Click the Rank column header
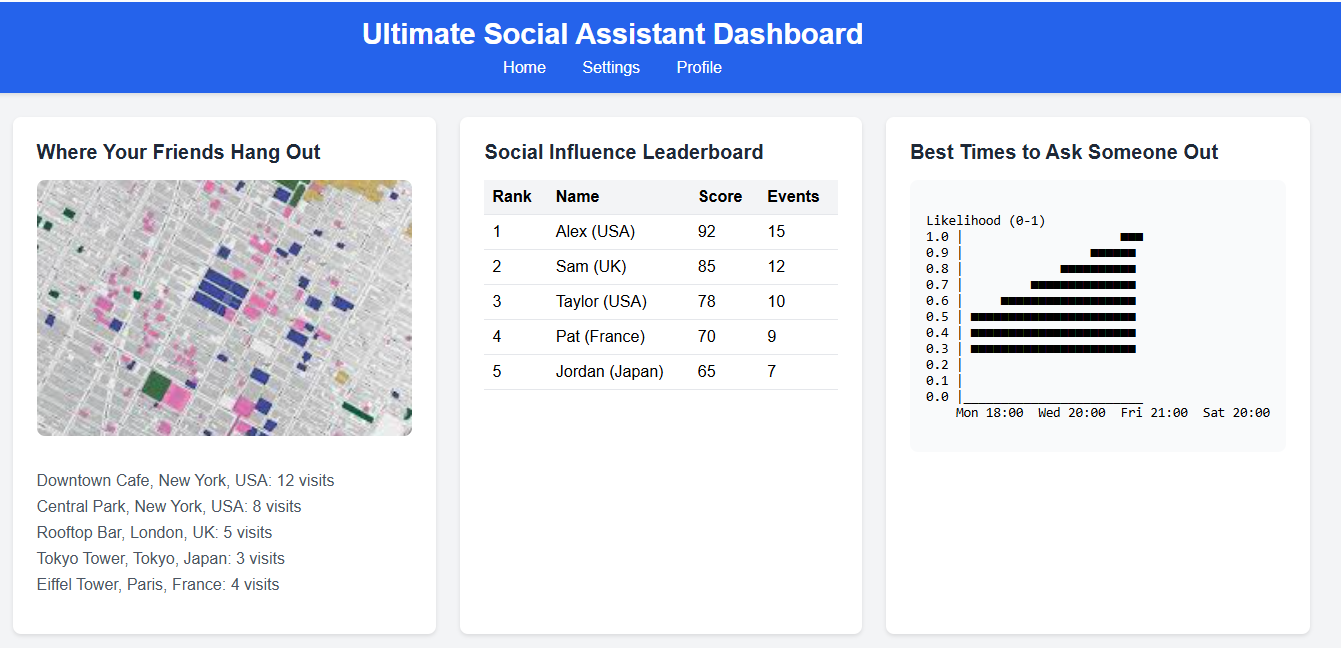The width and height of the screenshot is (1341, 648). point(512,196)
